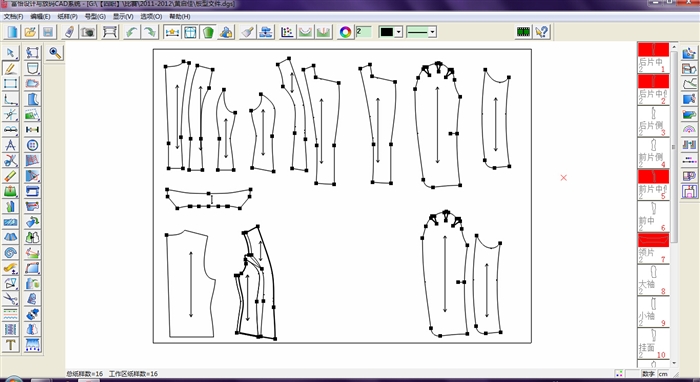Select the pencil drawing tool in left toolbox

point(11,68)
